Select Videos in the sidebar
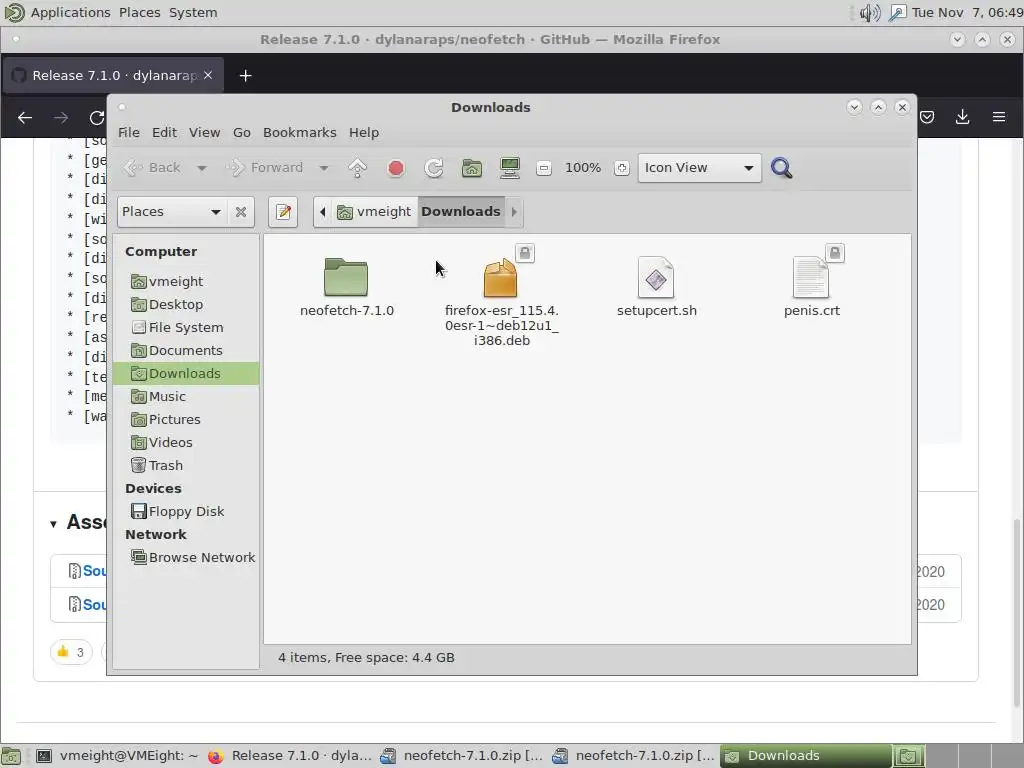The image size is (1024, 768). pyautogui.click(x=186, y=443)
